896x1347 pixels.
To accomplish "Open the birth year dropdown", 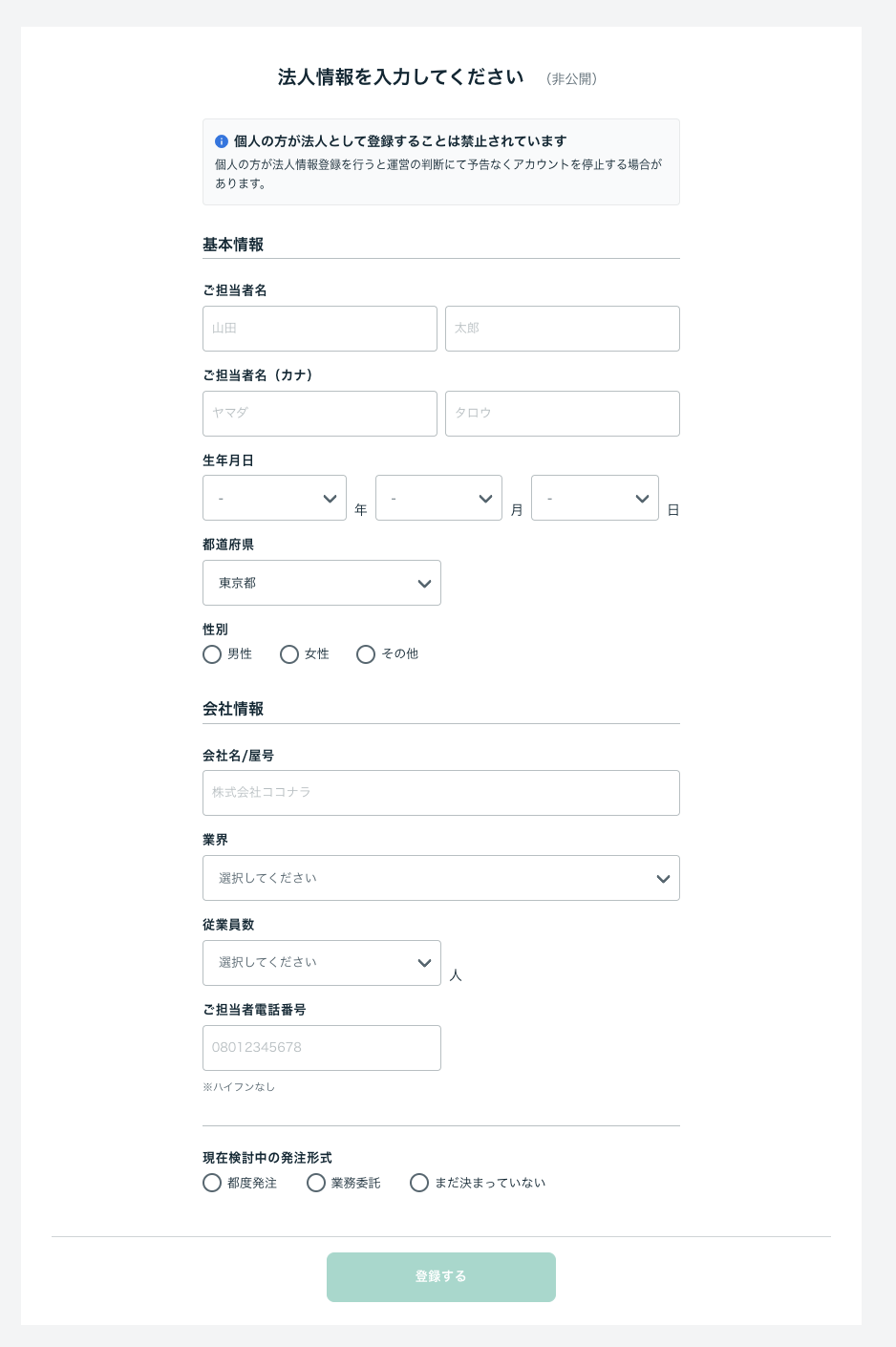I will [x=274, y=498].
